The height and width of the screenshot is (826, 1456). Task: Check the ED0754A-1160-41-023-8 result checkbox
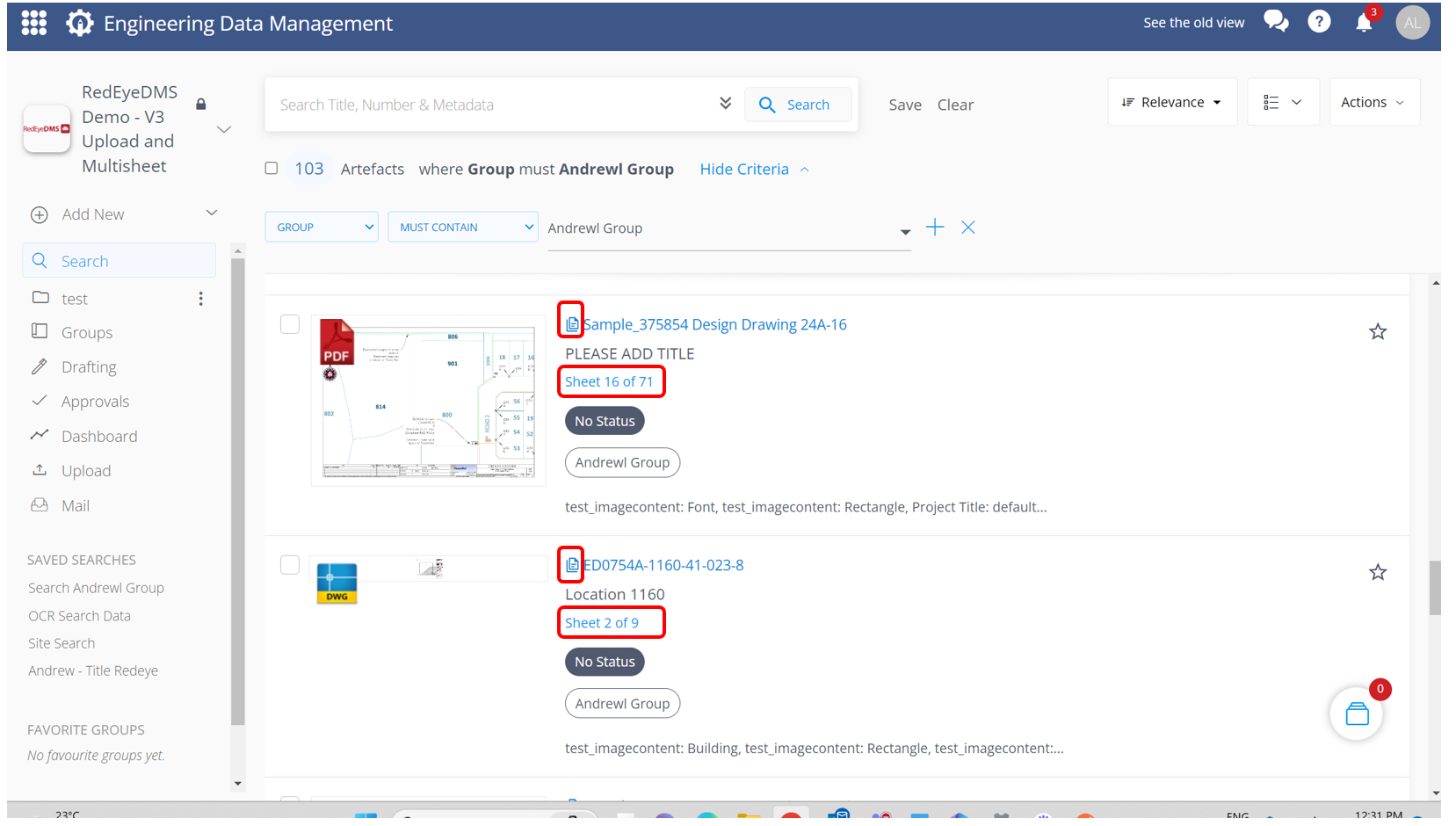[290, 565]
